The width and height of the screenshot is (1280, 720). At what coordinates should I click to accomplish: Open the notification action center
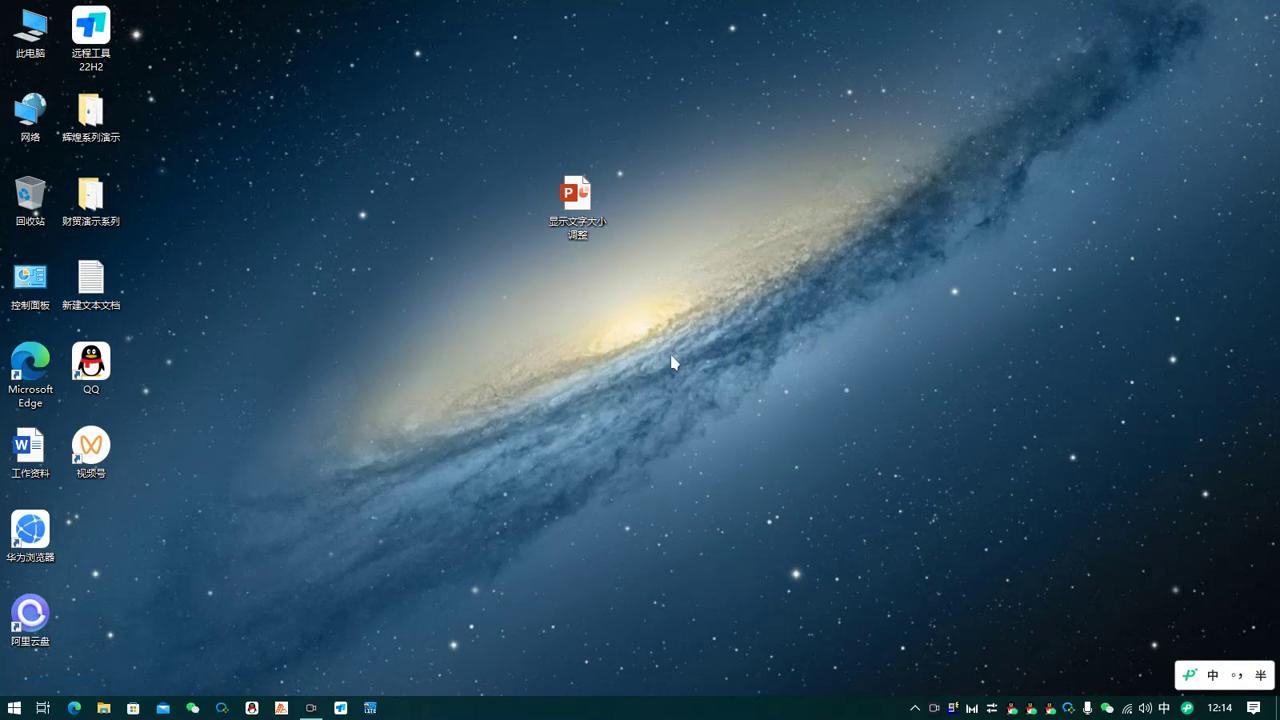(x=1253, y=708)
